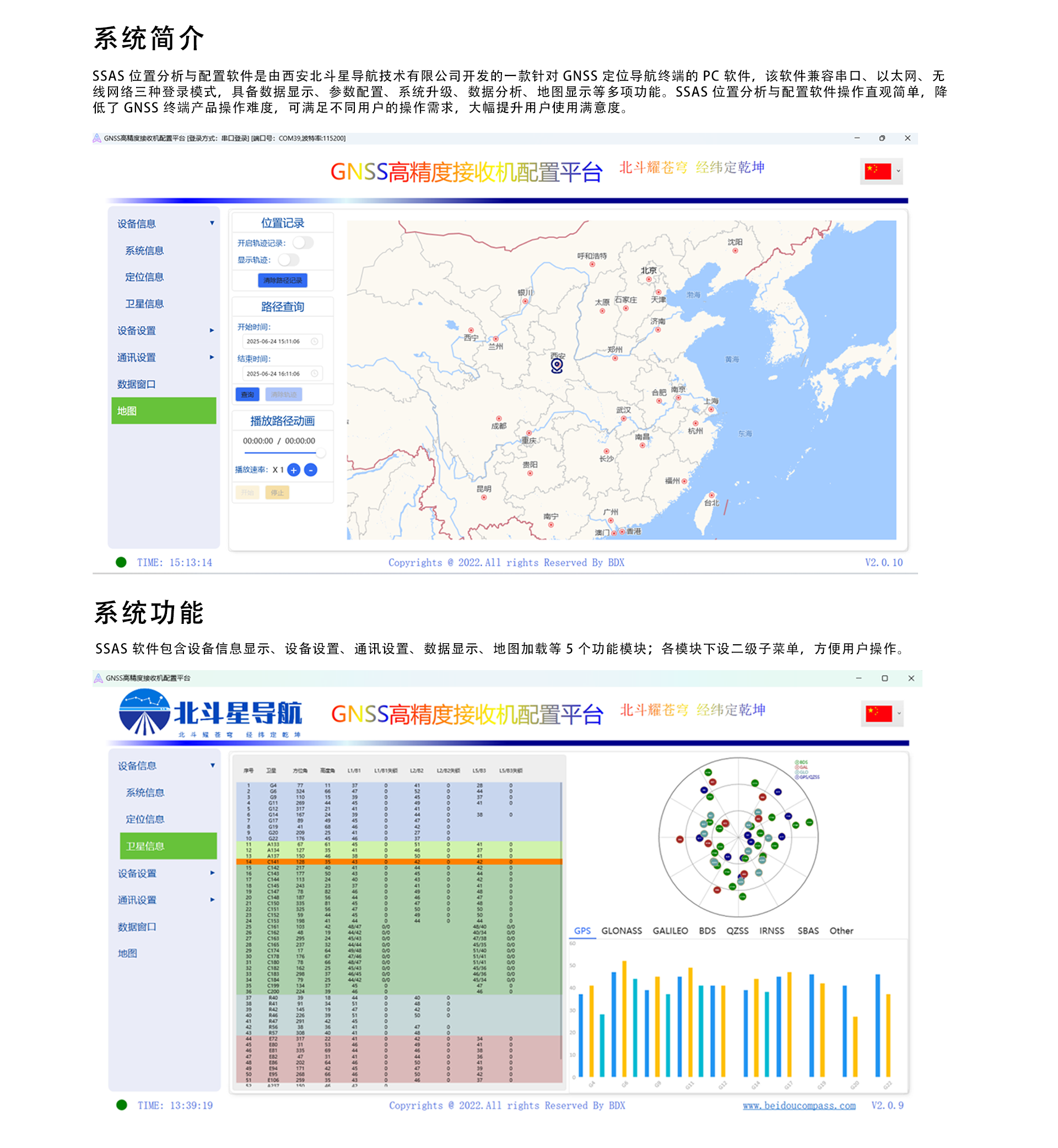Expand 设备设置 menu in map window
Viewport: 1058px width, 1148px height.
point(212,331)
